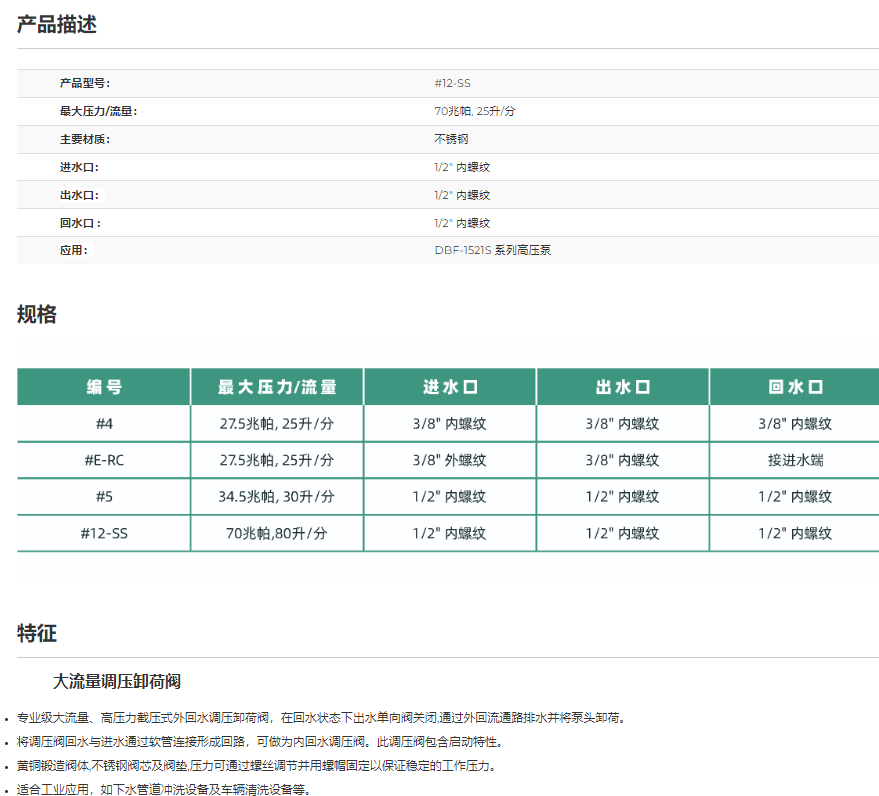Screen dimensions: 879x796
Task: Click the 规格 section heading
Action: (x=37, y=315)
